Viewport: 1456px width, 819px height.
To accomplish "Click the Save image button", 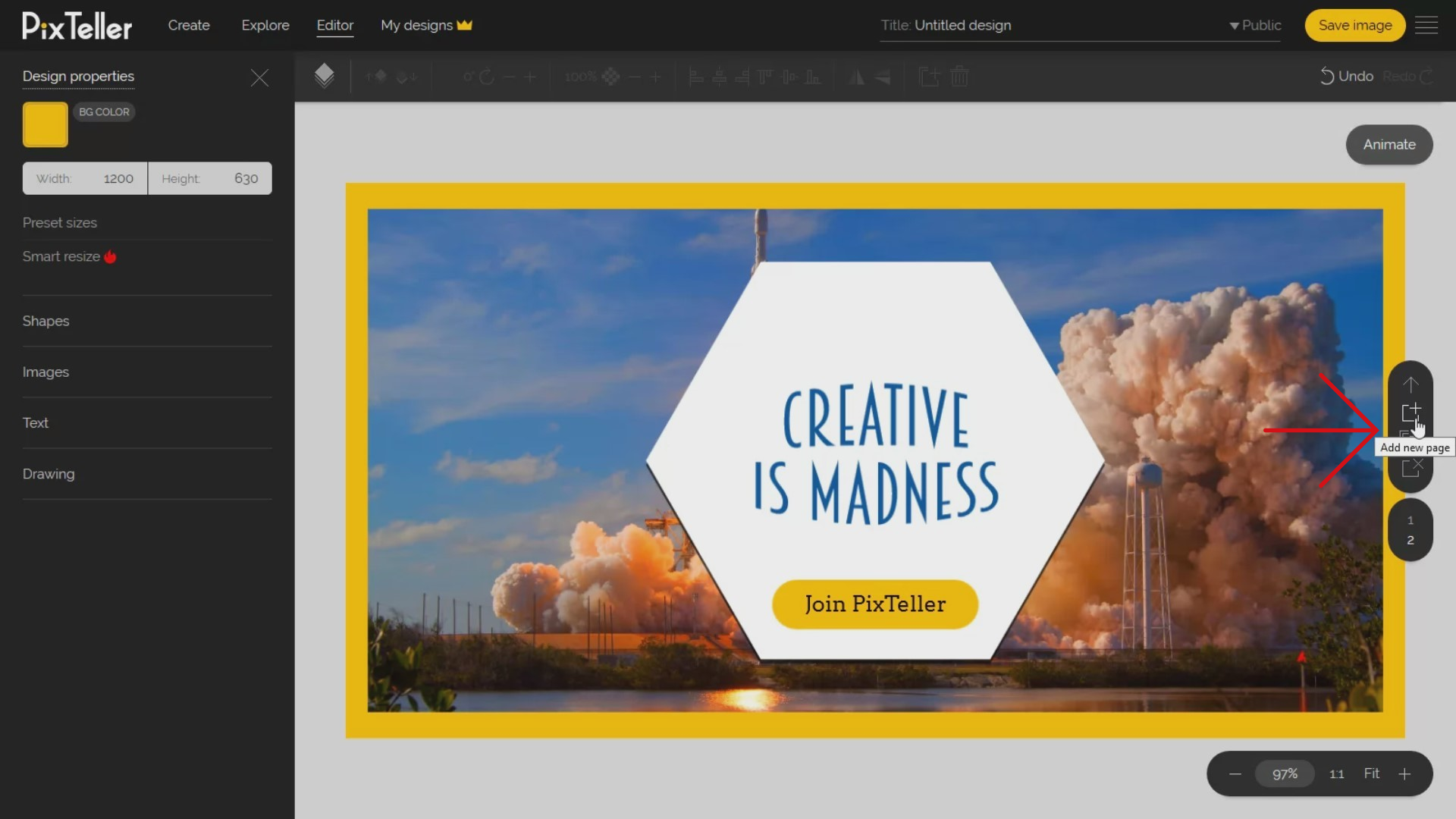I will tap(1355, 25).
